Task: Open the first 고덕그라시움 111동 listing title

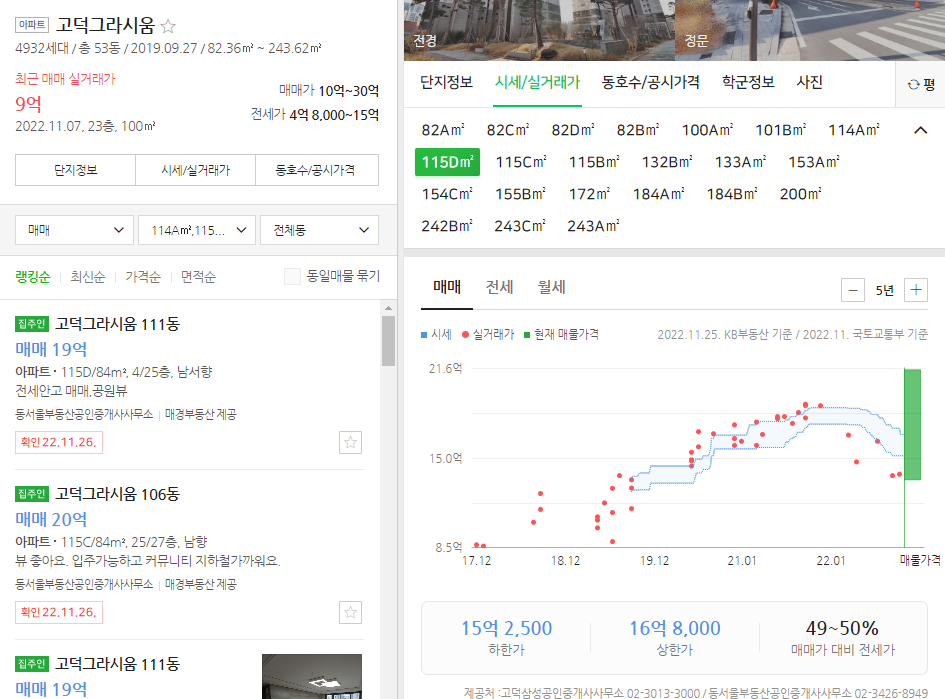Action: 118,324
